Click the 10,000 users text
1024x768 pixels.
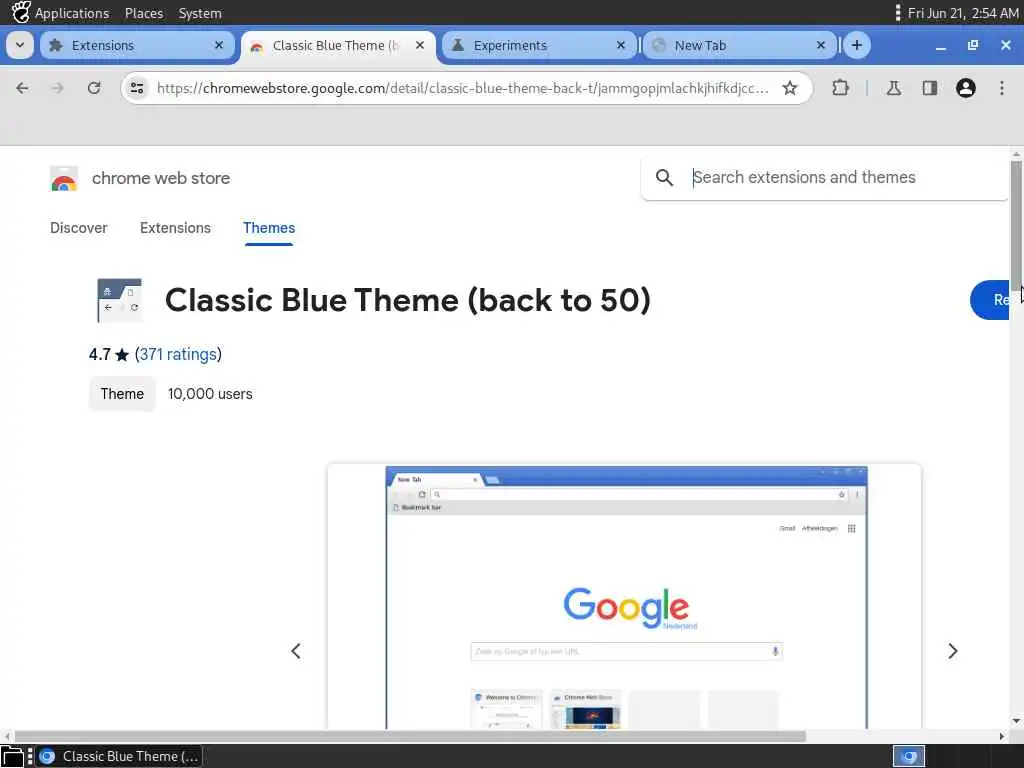pyautogui.click(x=210, y=394)
